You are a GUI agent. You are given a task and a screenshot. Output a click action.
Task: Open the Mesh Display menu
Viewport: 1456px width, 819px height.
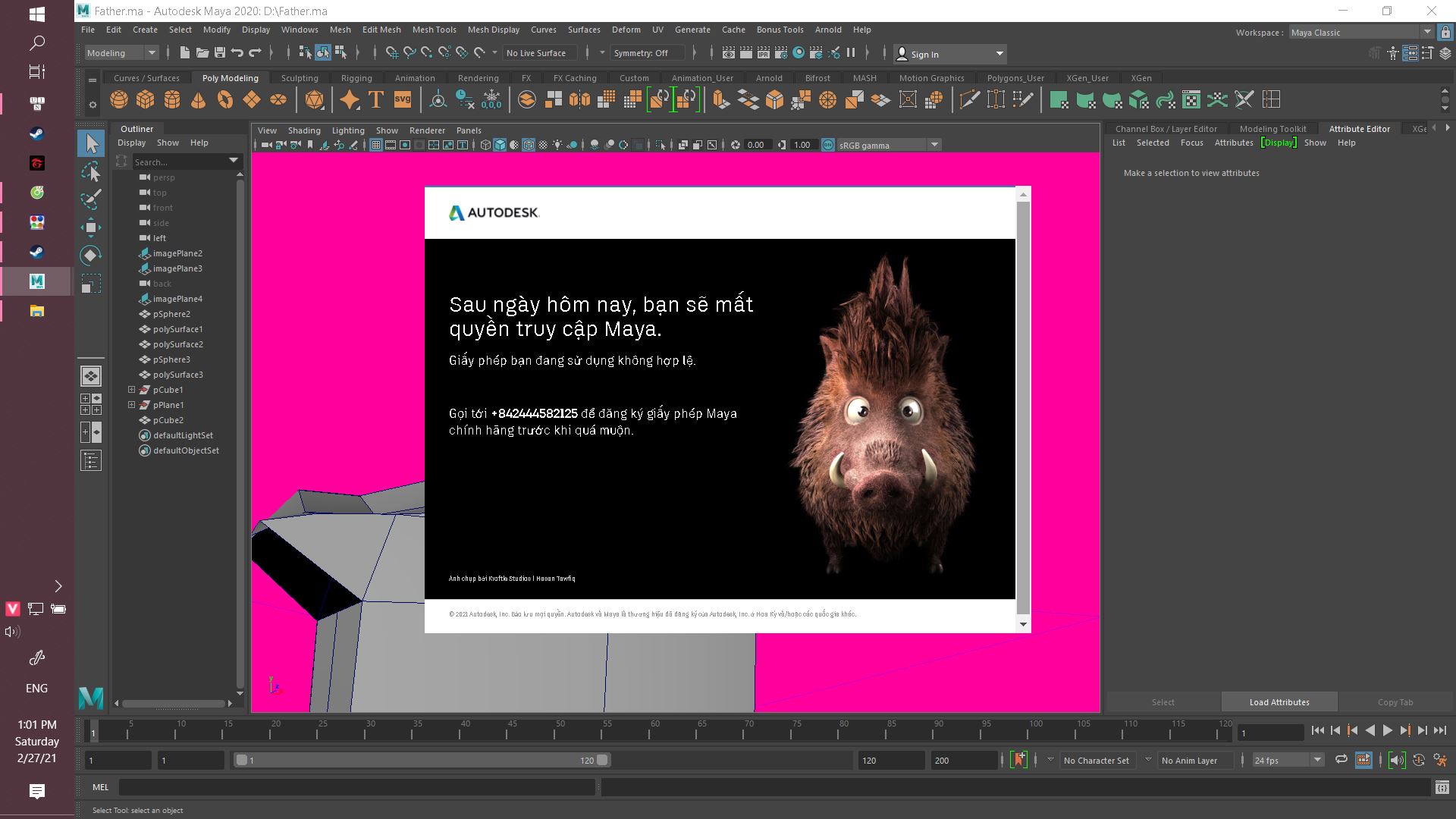click(x=492, y=29)
